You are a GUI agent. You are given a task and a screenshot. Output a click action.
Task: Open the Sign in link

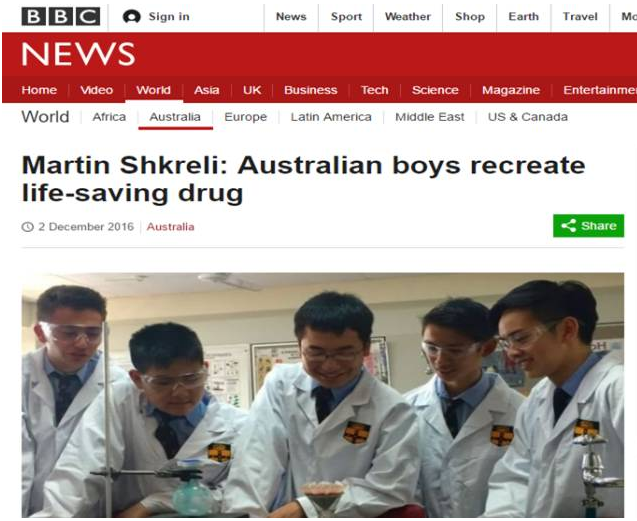(169, 17)
